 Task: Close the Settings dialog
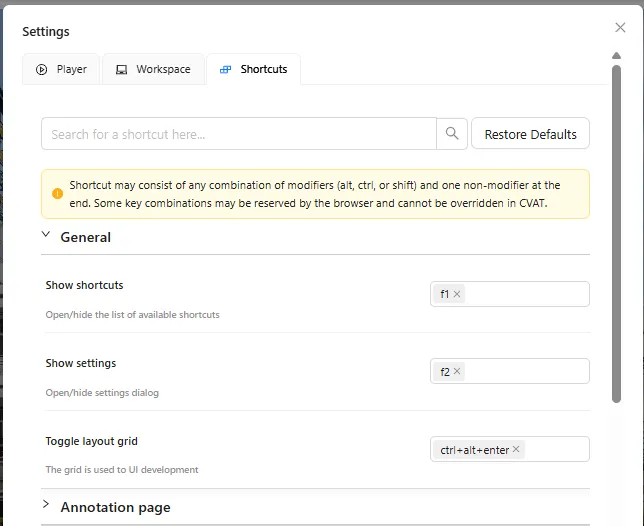620,28
